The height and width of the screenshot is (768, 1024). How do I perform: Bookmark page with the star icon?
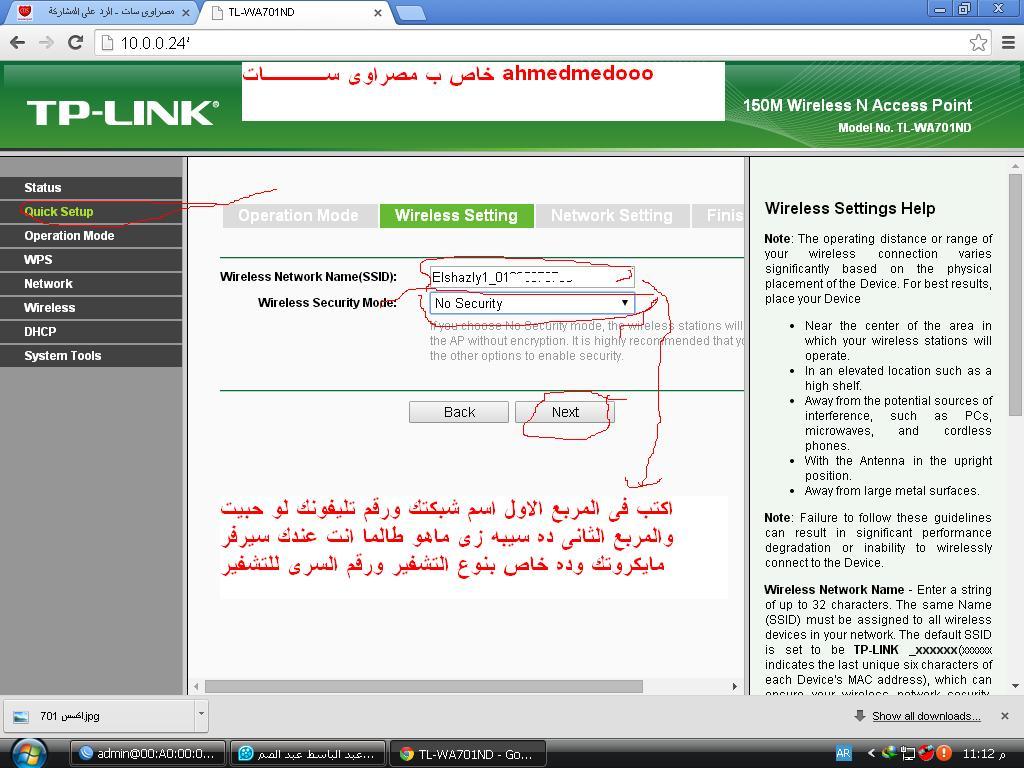(978, 43)
